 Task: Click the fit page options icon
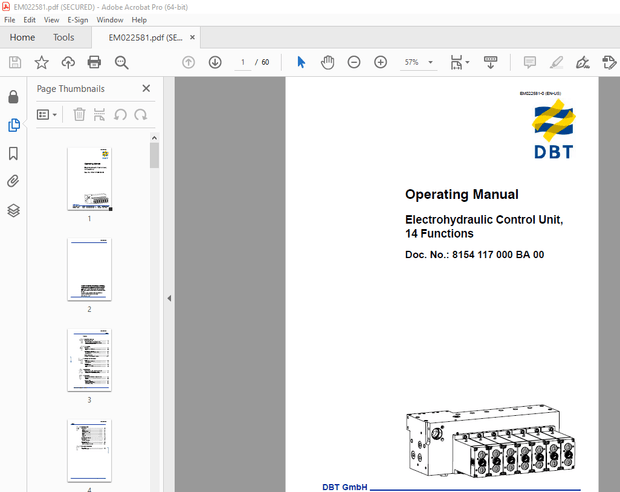pos(456,62)
